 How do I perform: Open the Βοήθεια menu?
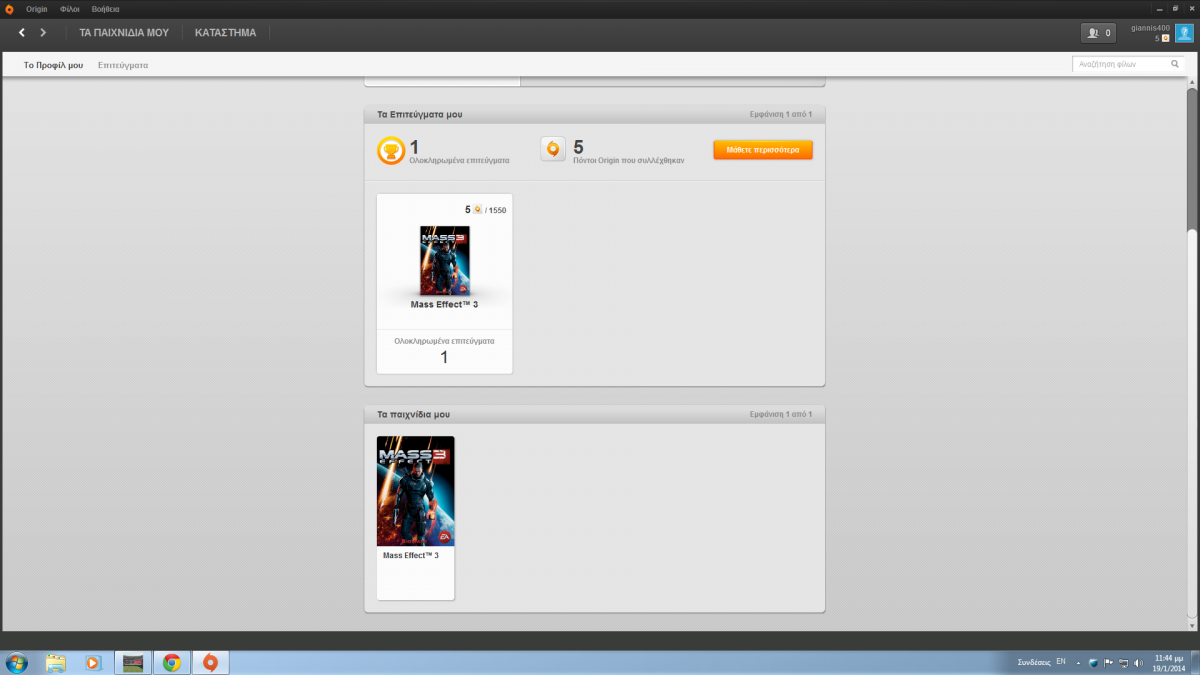106,8
